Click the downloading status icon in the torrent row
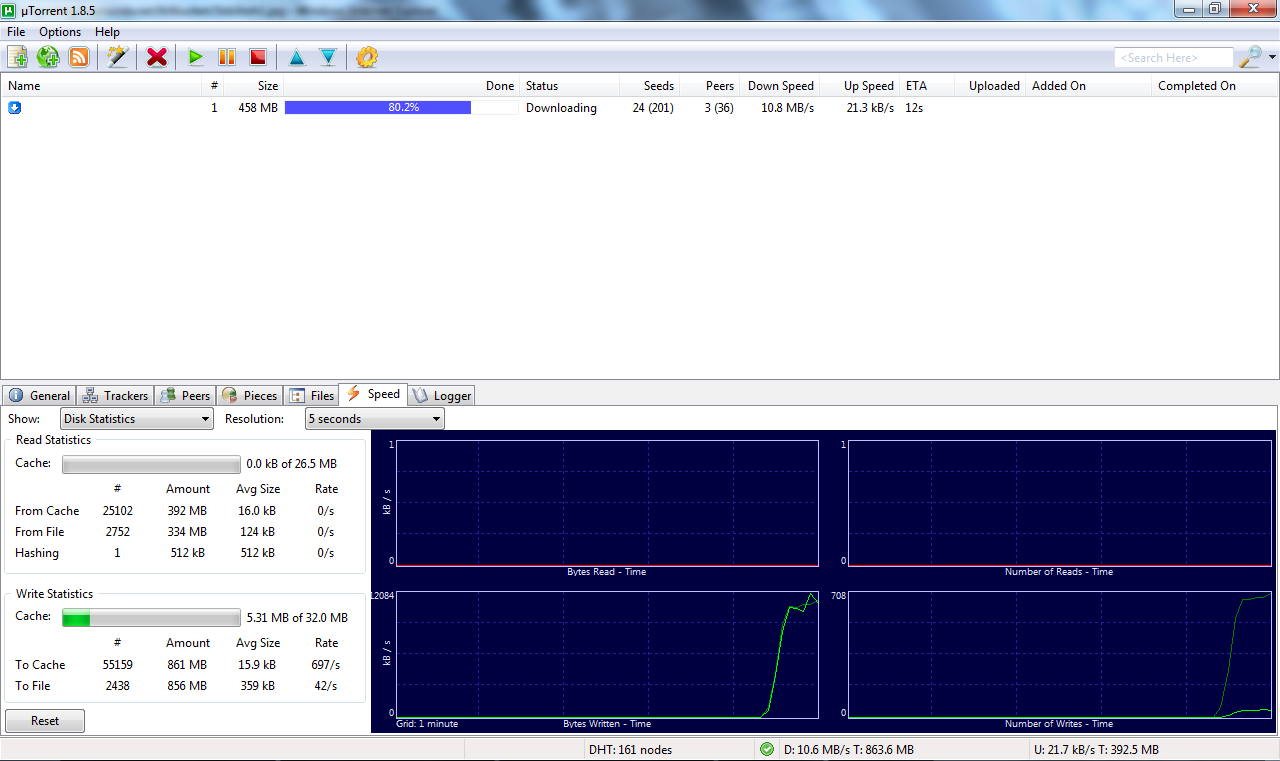The width and height of the screenshot is (1280, 761). (15, 107)
